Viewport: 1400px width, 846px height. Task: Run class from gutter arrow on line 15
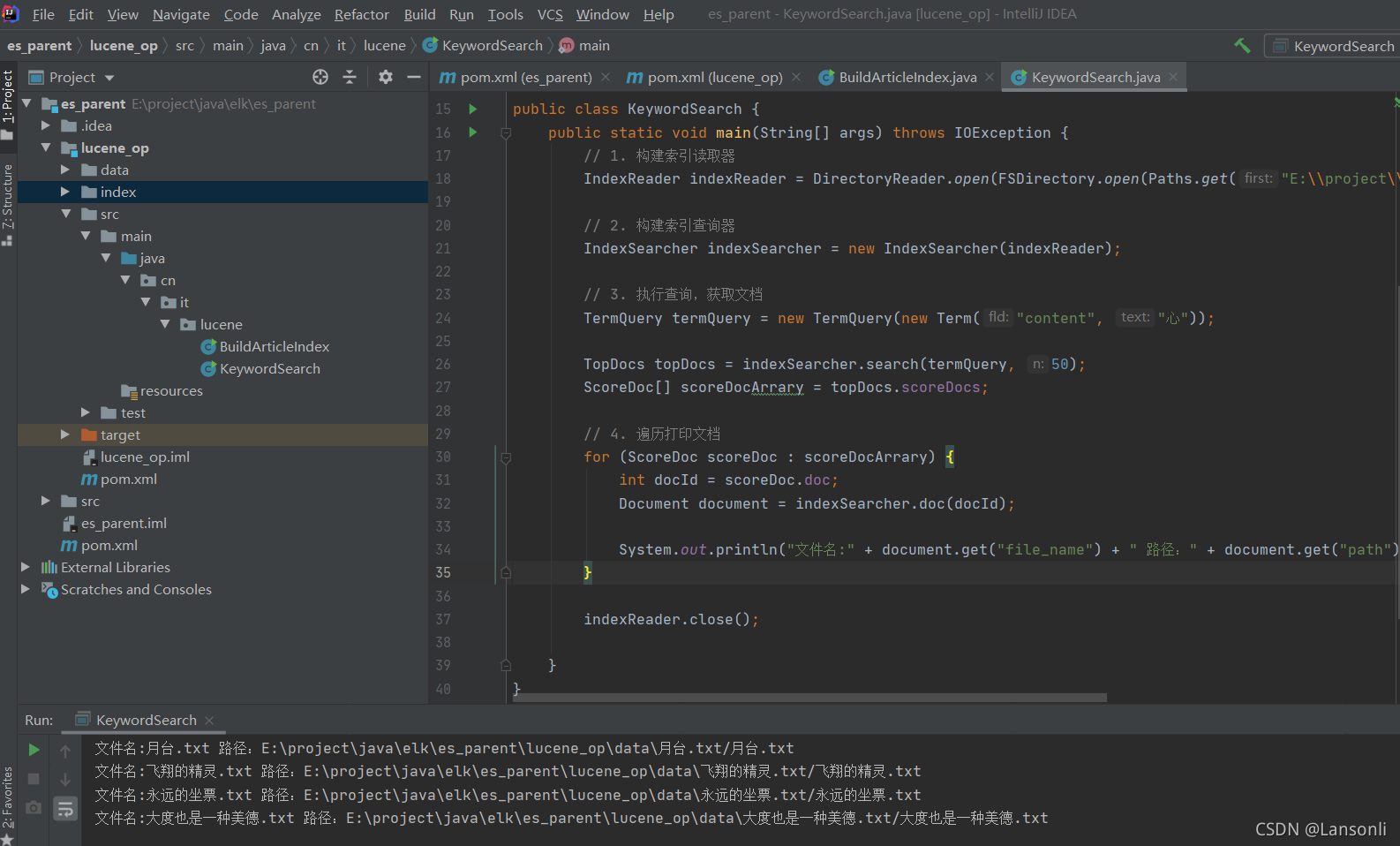(x=473, y=109)
